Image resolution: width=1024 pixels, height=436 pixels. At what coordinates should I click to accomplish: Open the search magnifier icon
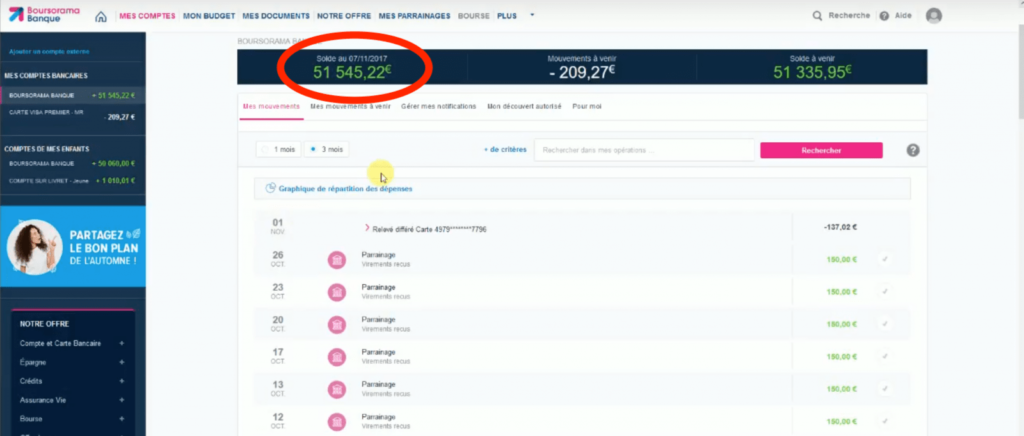[x=817, y=16]
